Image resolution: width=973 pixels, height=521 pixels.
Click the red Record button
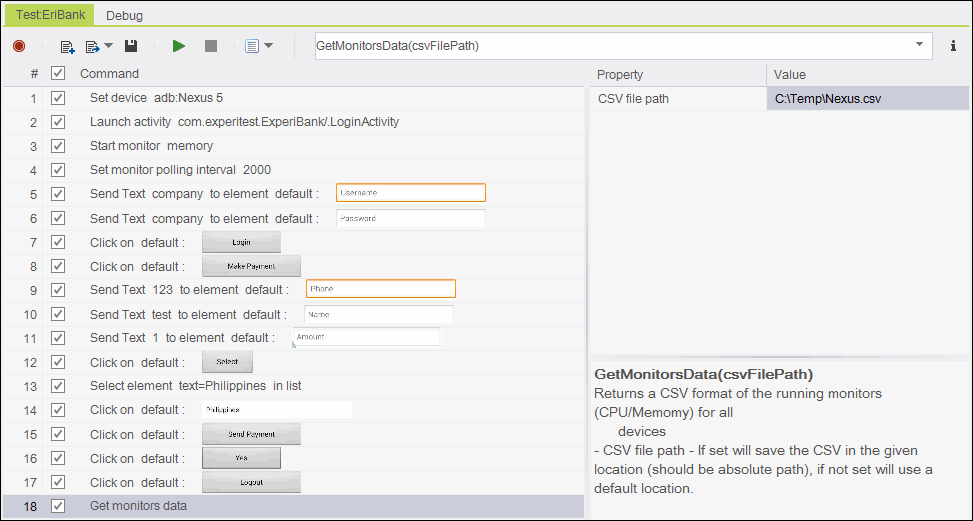pos(19,46)
